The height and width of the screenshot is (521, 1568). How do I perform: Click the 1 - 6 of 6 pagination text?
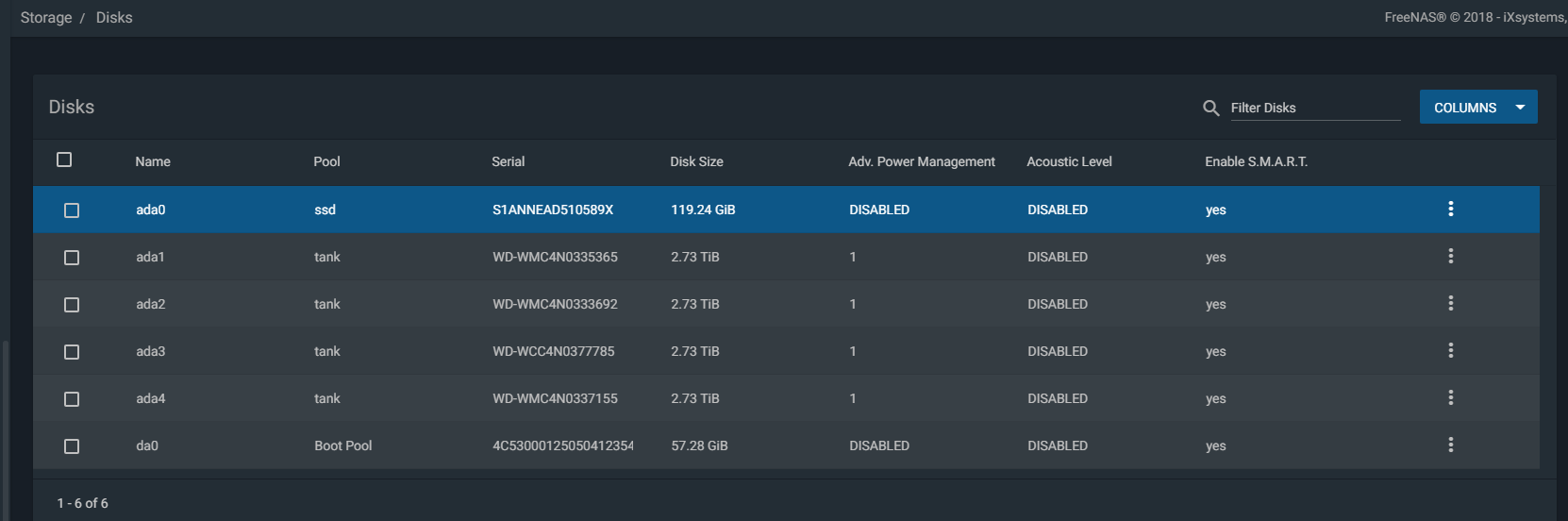[x=82, y=503]
